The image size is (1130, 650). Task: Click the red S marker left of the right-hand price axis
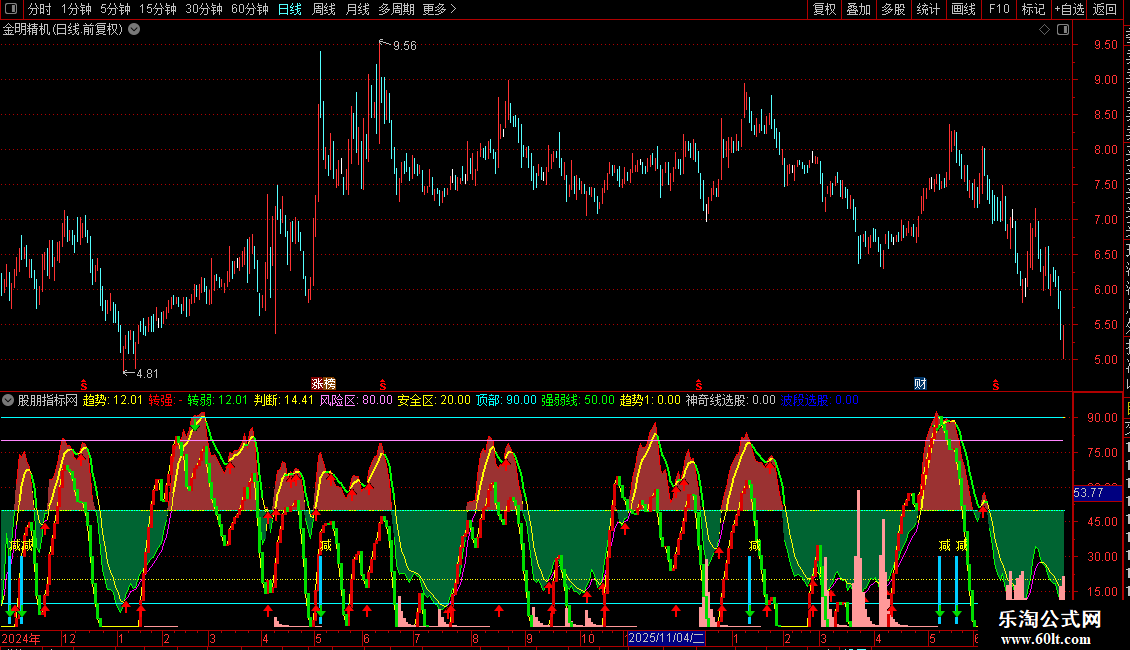point(995,385)
